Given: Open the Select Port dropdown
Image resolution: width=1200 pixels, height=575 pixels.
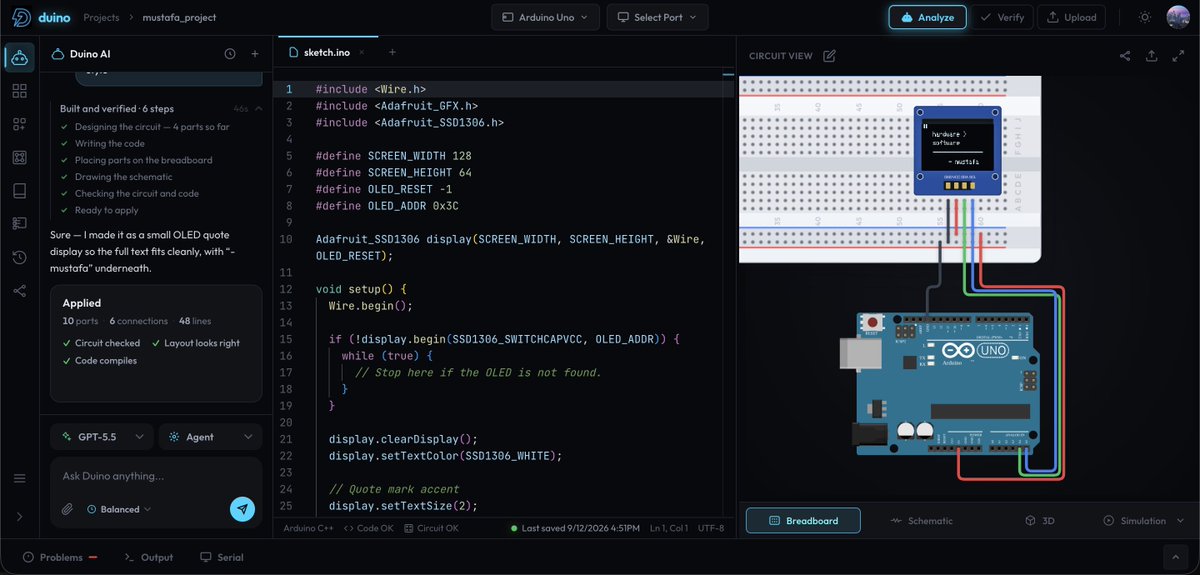Looking at the screenshot, I should 657,17.
